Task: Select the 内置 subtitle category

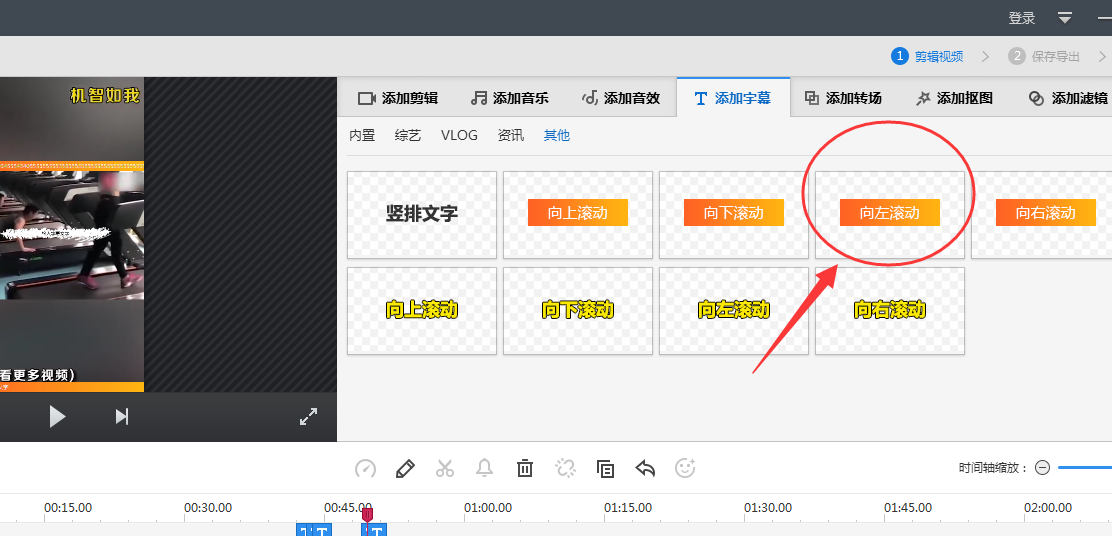Action: pyautogui.click(x=362, y=135)
